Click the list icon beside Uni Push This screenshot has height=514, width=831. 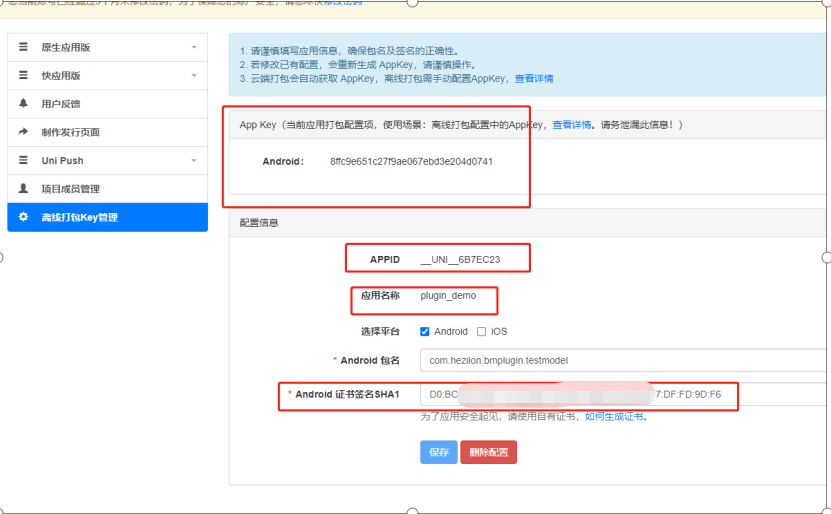point(23,160)
